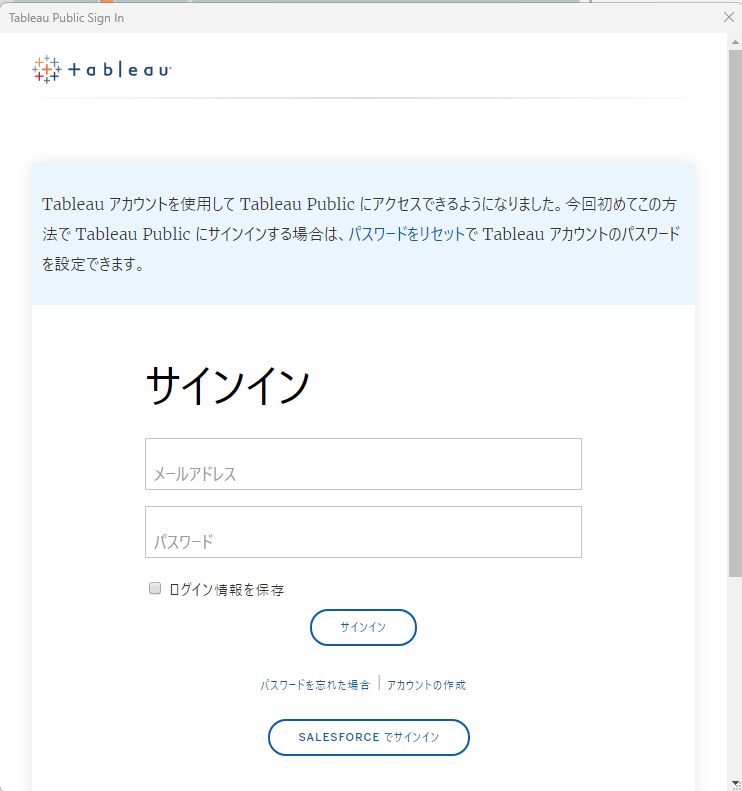
Task: Follow the アカウントの作成 link
Action: point(426,685)
